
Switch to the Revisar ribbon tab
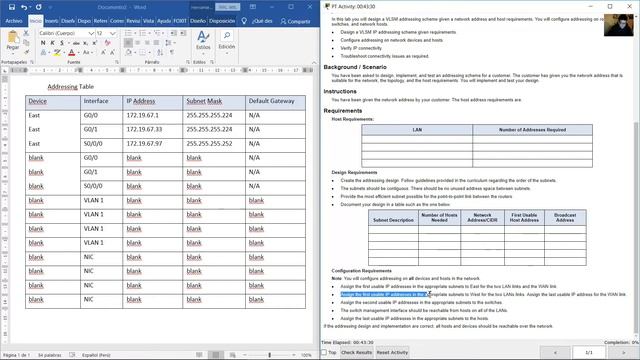133,21
